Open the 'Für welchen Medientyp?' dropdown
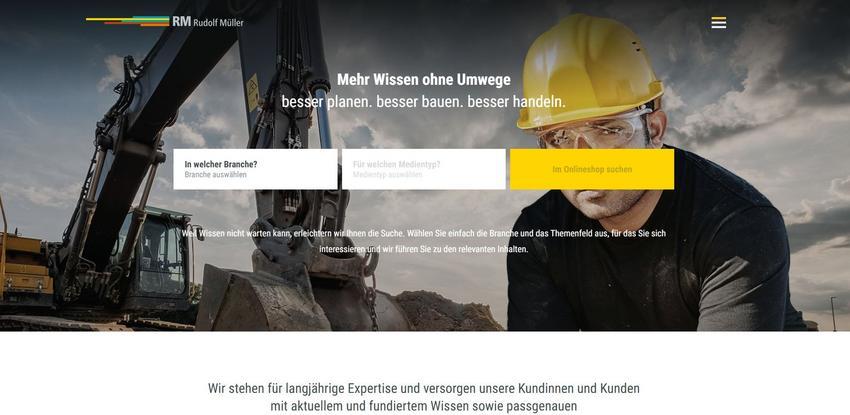 [424, 169]
